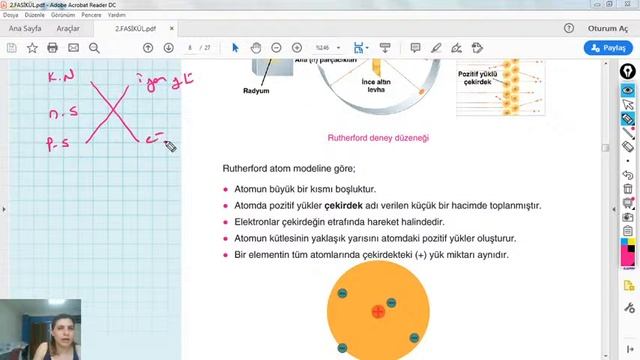Print the document with printer icon
Viewport: 640px width, 360px height.
click(x=53, y=48)
